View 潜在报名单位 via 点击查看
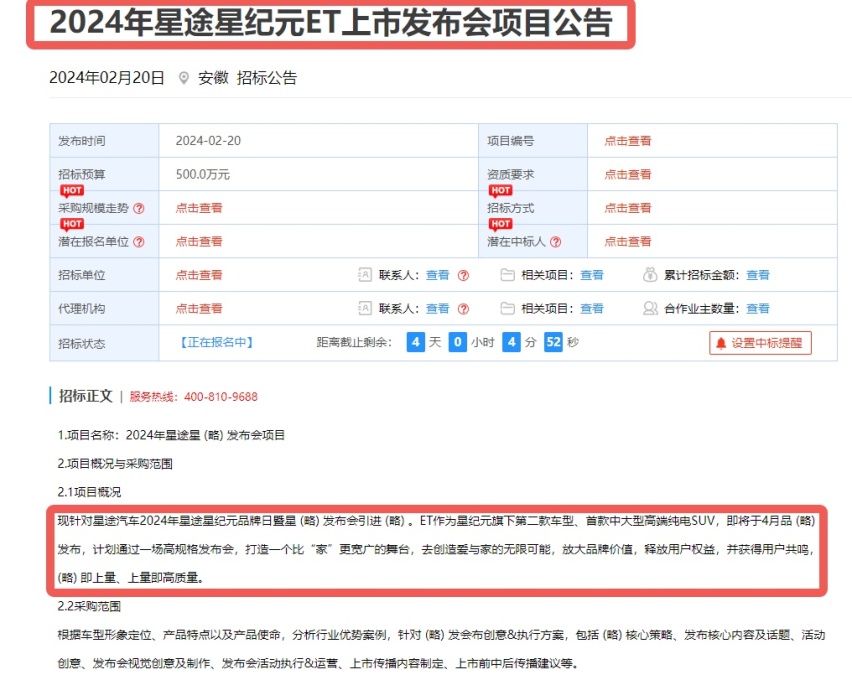Screen dimensions: 852x680 [199, 242]
